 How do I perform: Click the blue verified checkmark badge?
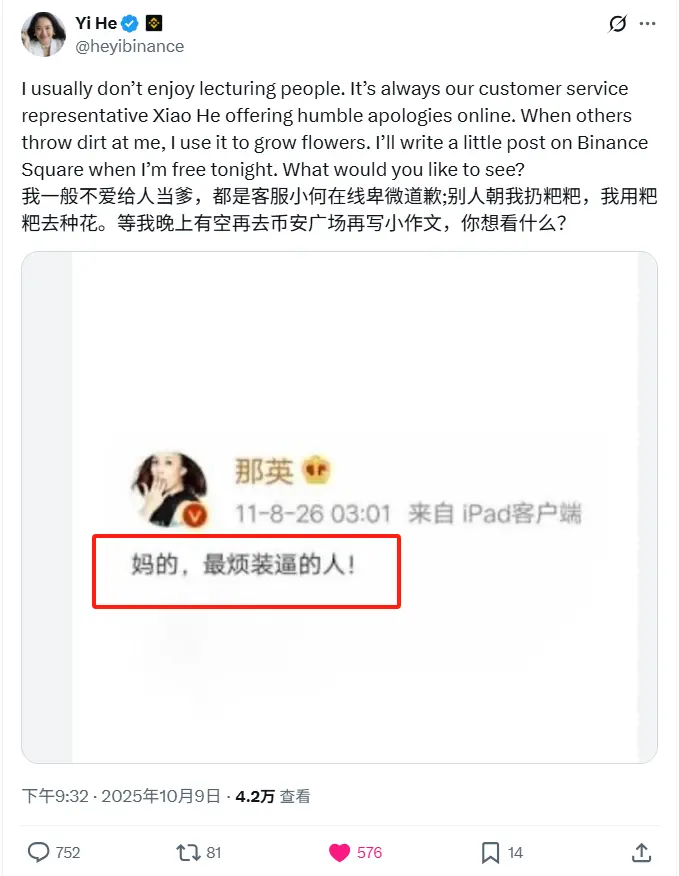pyautogui.click(x=130, y=23)
